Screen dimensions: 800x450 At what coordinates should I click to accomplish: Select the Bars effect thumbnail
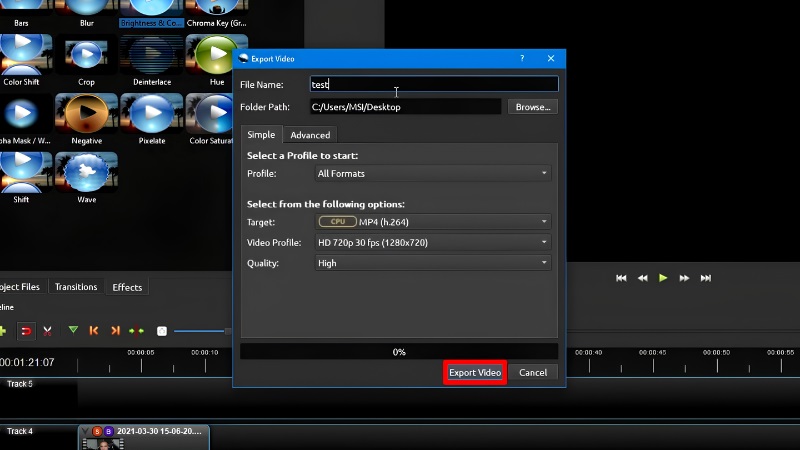coord(21,9)
